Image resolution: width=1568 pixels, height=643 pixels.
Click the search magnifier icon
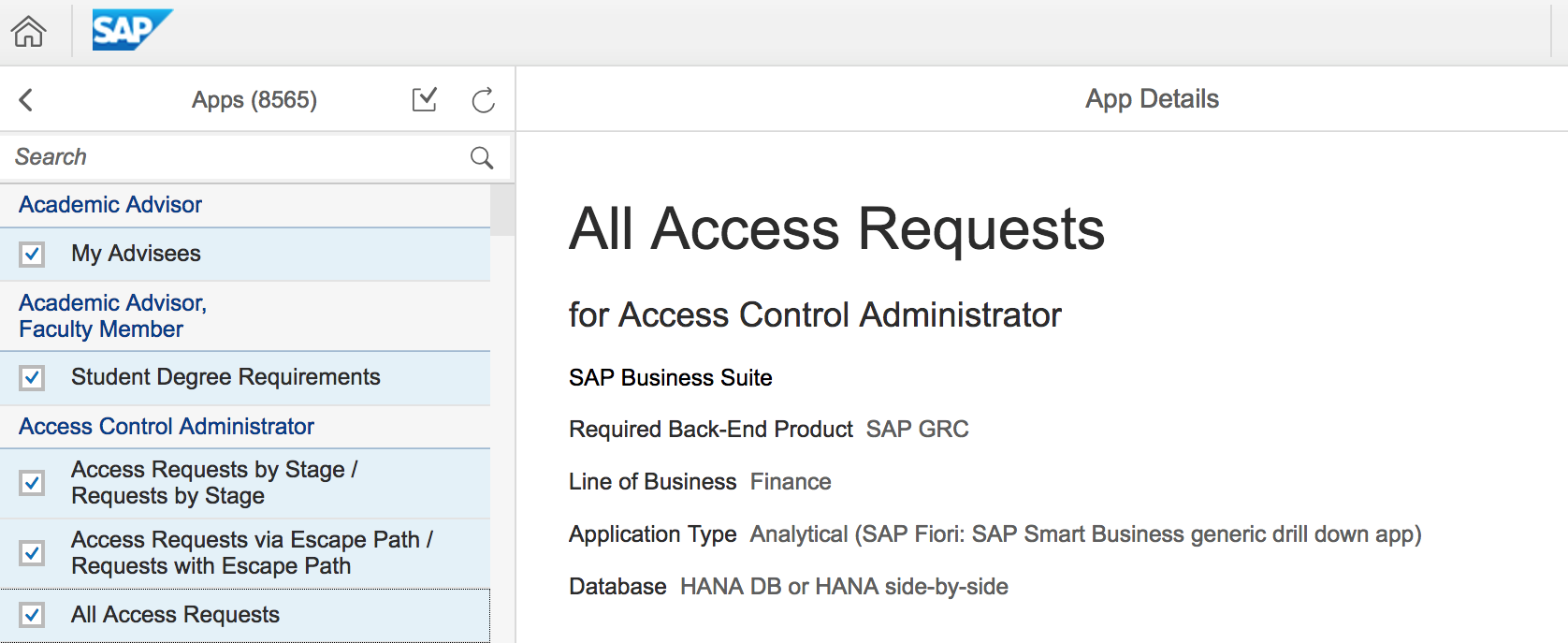(x=482, y=157)
